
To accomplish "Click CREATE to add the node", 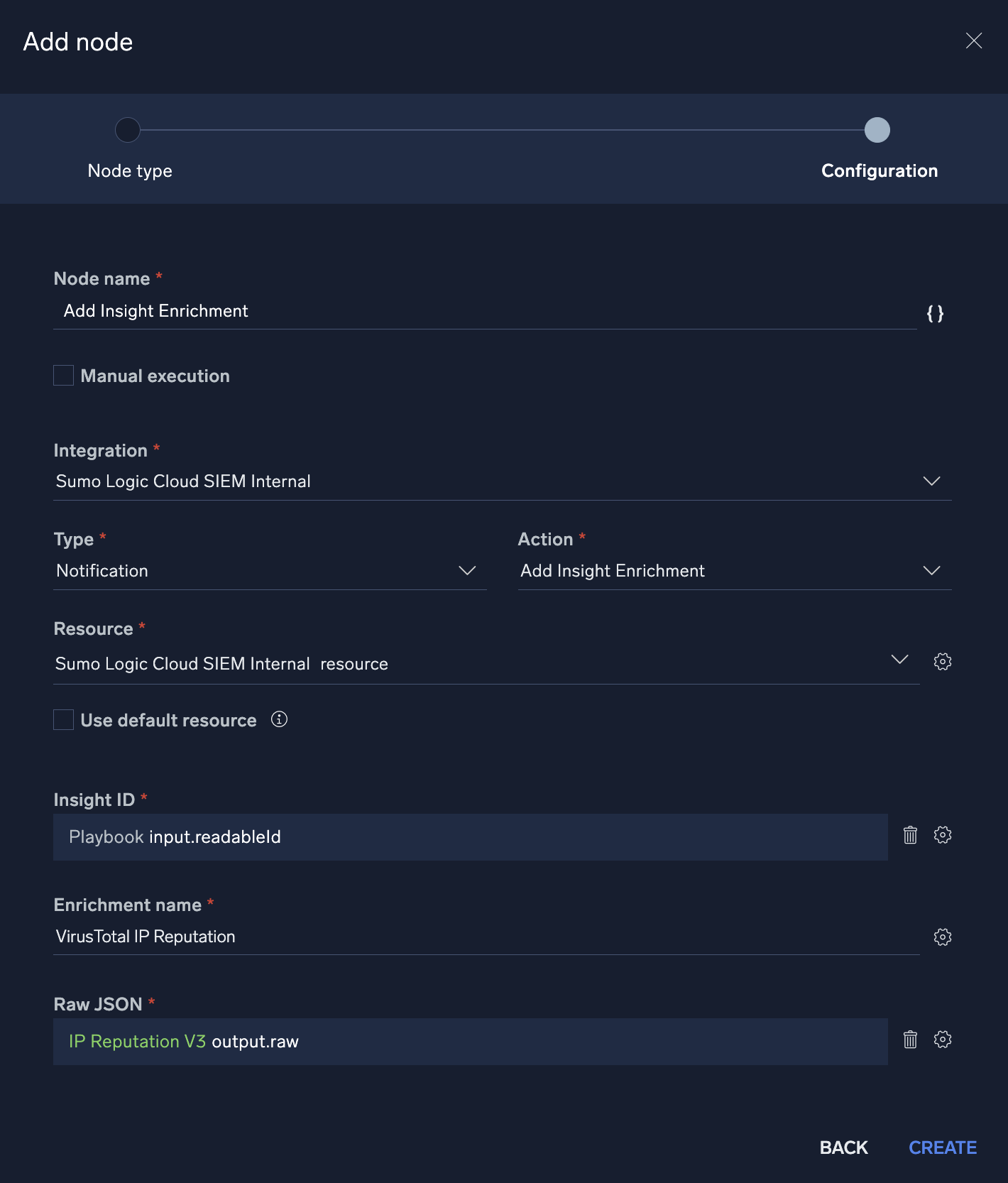I will [943, 1147].
